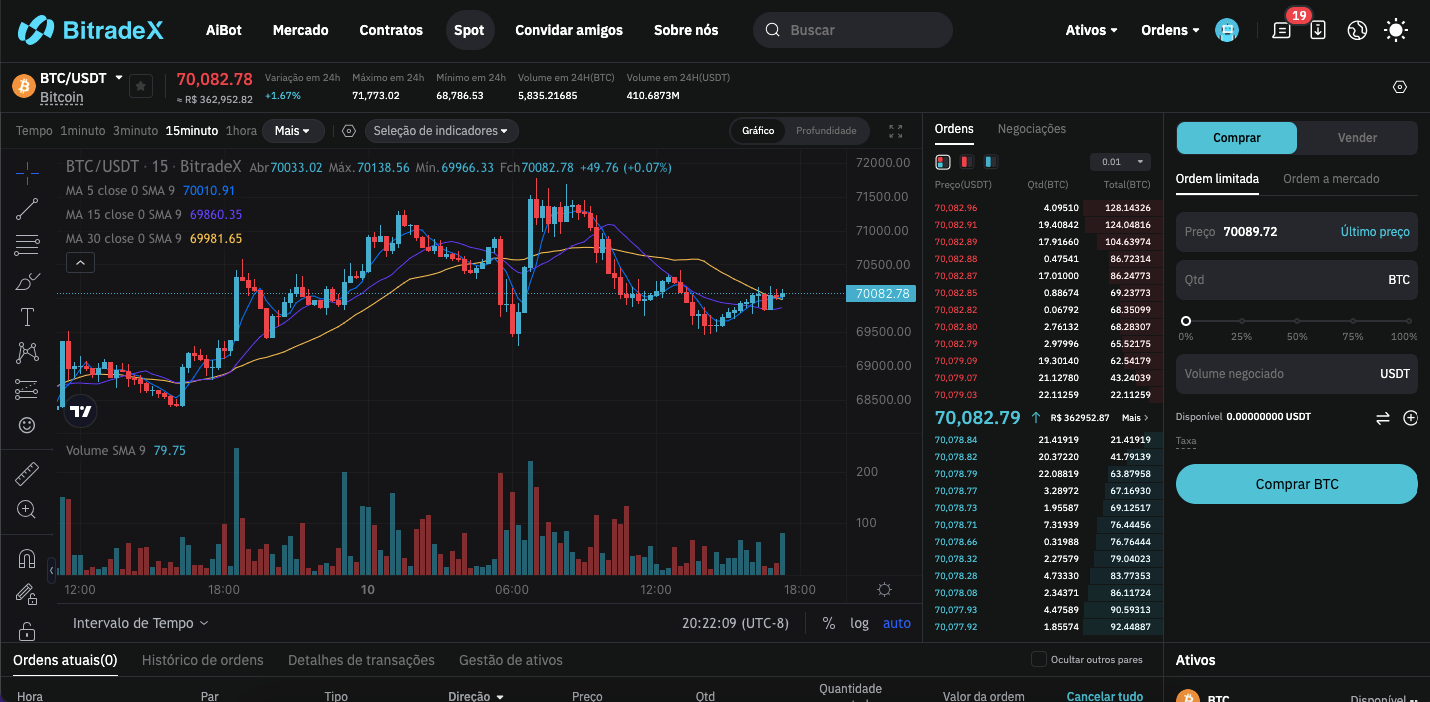
Task: Switch to the Negociações tab
Action: click(1031, 129)
